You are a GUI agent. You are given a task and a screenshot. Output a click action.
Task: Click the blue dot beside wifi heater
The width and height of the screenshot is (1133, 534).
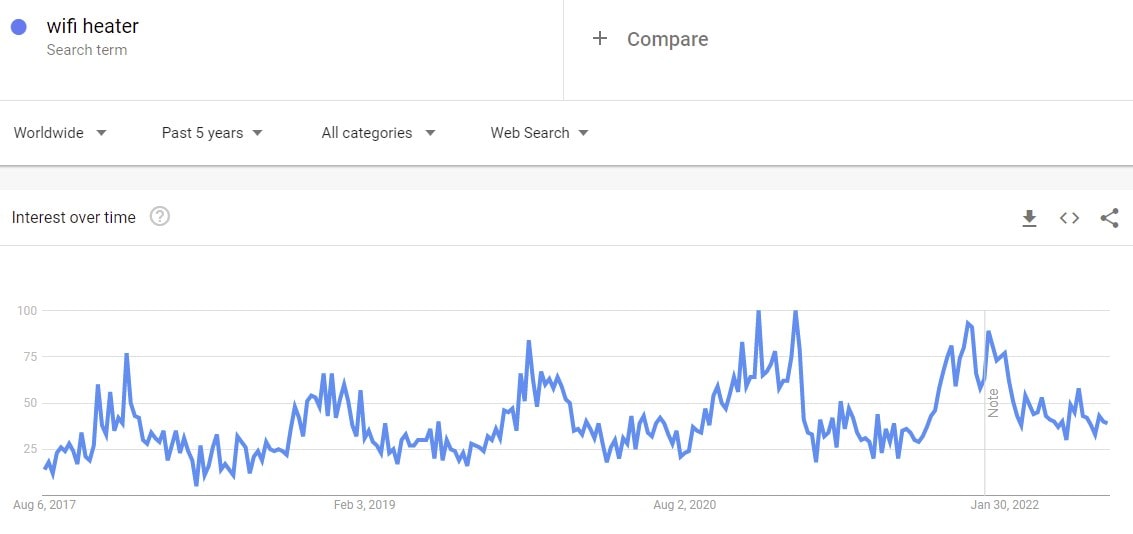[18, 28]
